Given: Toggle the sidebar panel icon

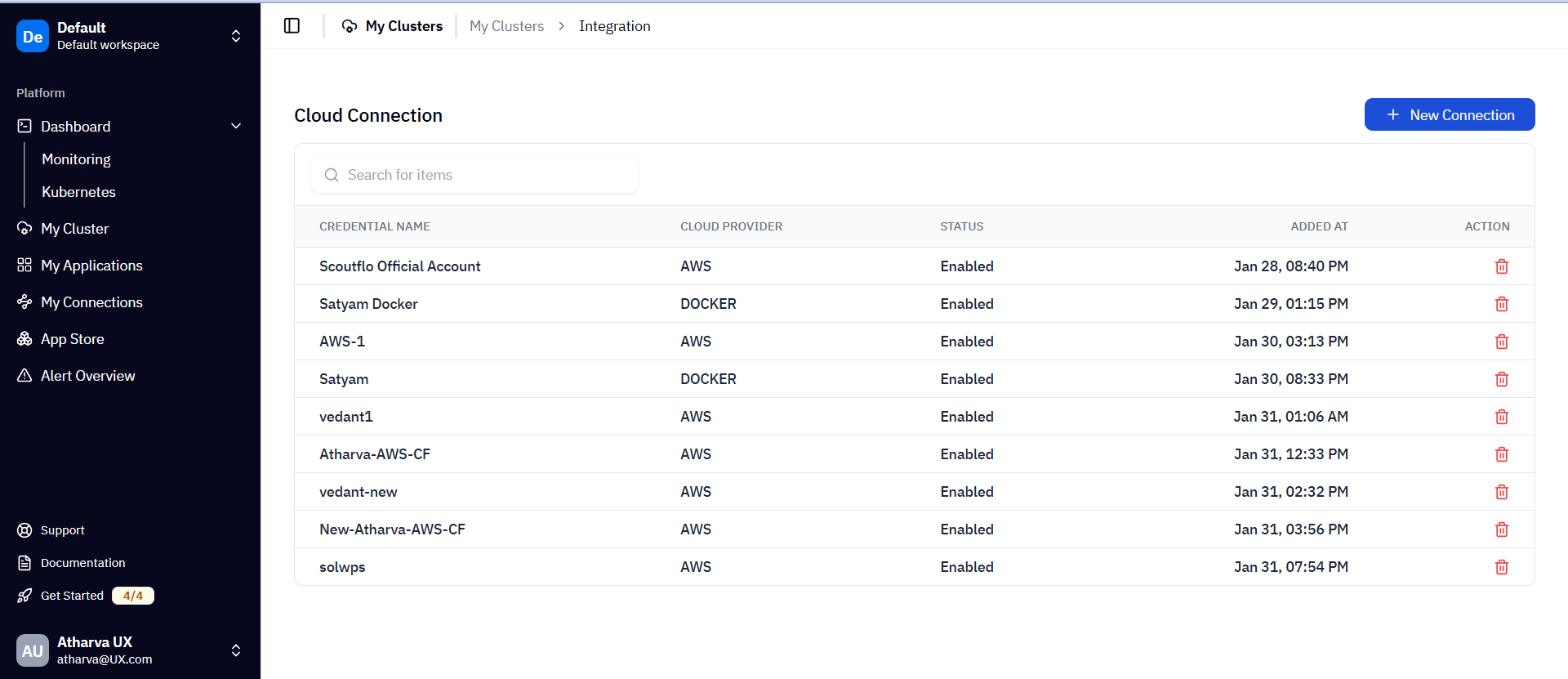Looking at the screenshot, I should click(292, 26).
